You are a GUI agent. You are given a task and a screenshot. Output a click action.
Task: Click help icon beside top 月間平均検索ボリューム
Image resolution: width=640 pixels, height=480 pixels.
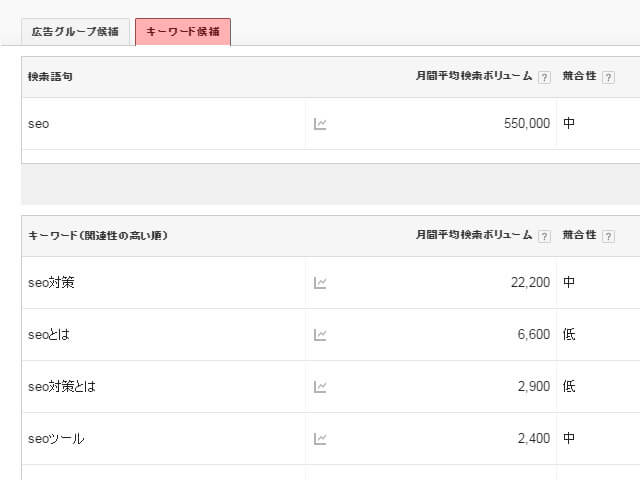pos(544,77)
